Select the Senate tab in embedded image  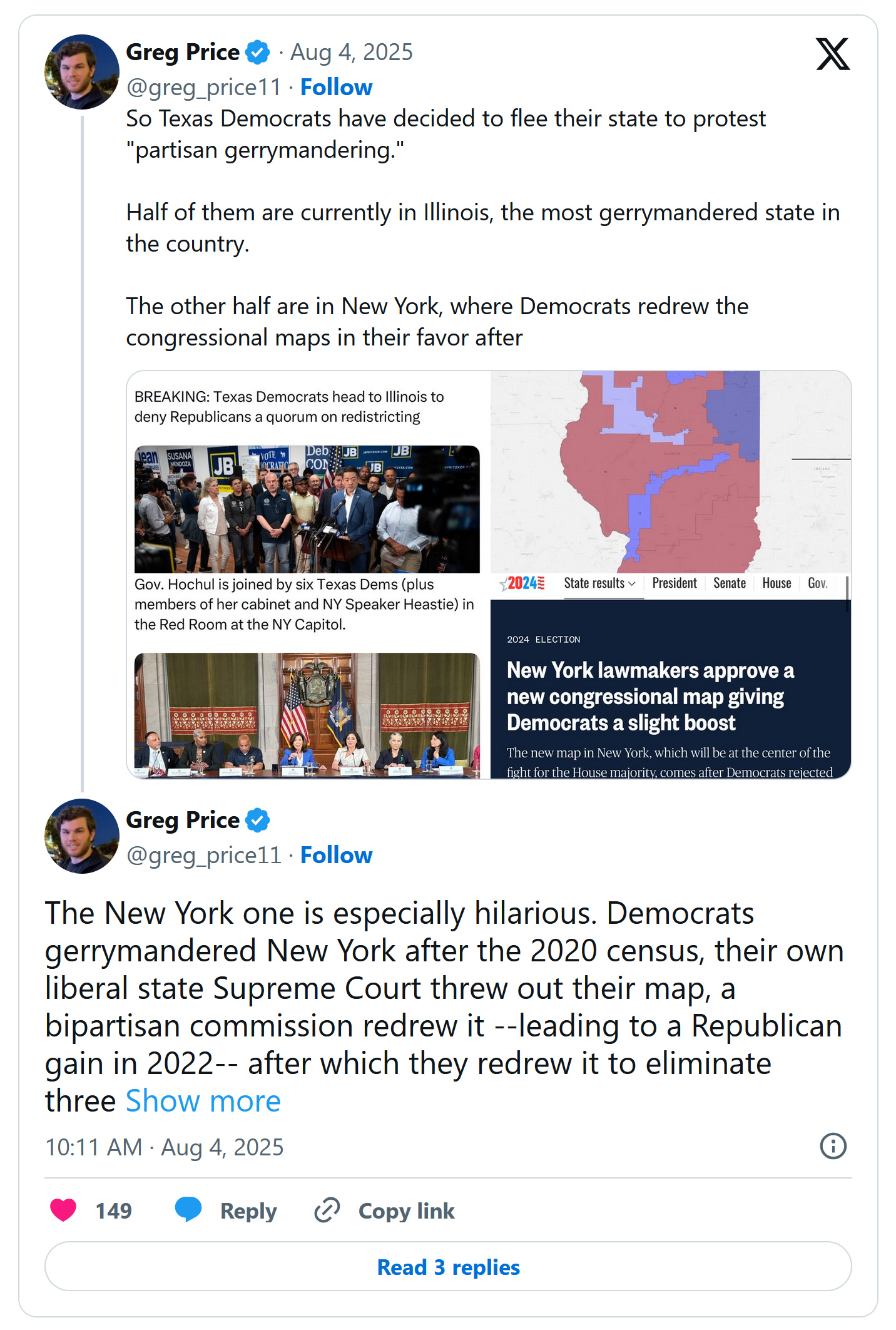point(730,583)
